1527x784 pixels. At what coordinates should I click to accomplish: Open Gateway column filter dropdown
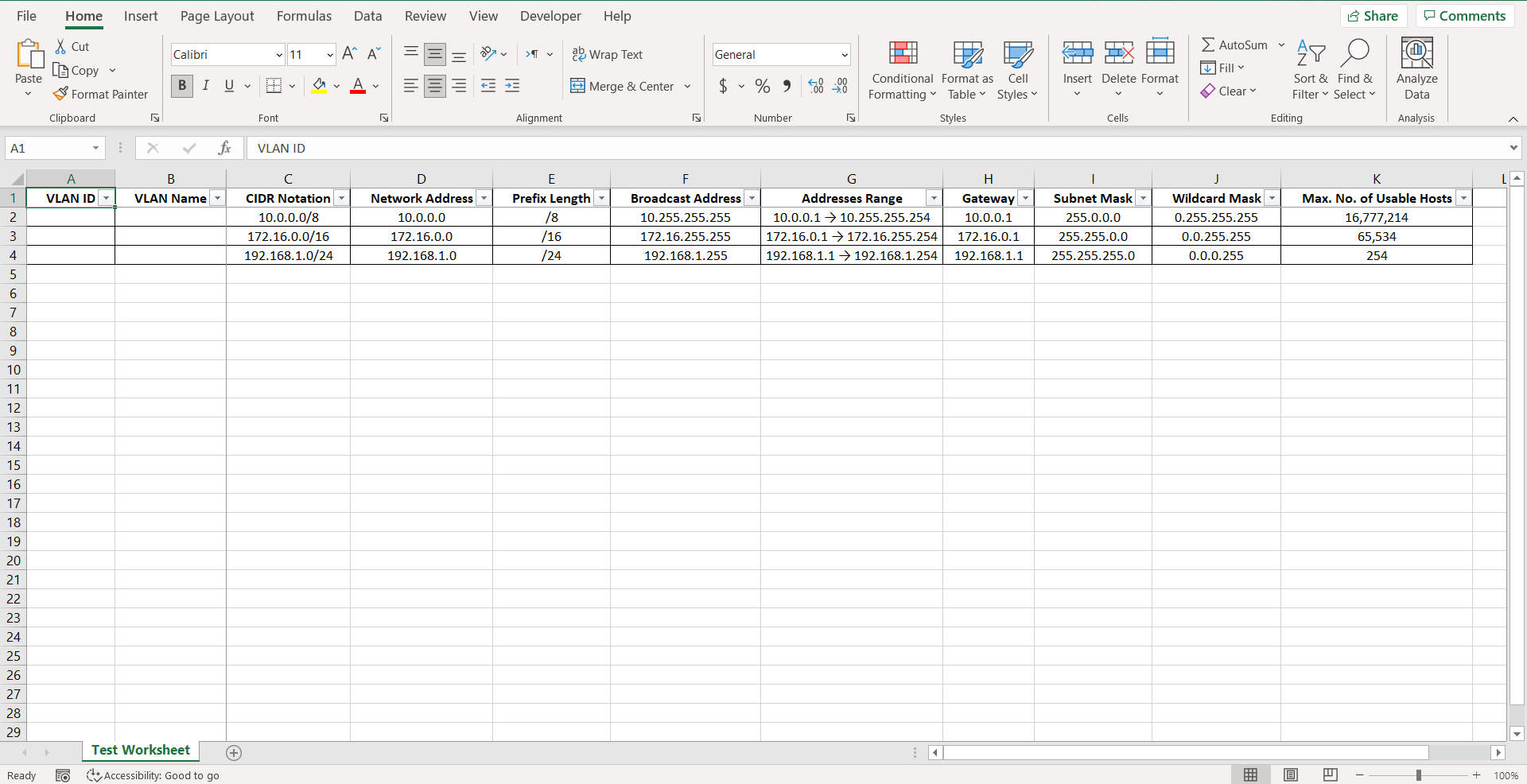(x=1025, y=198)
